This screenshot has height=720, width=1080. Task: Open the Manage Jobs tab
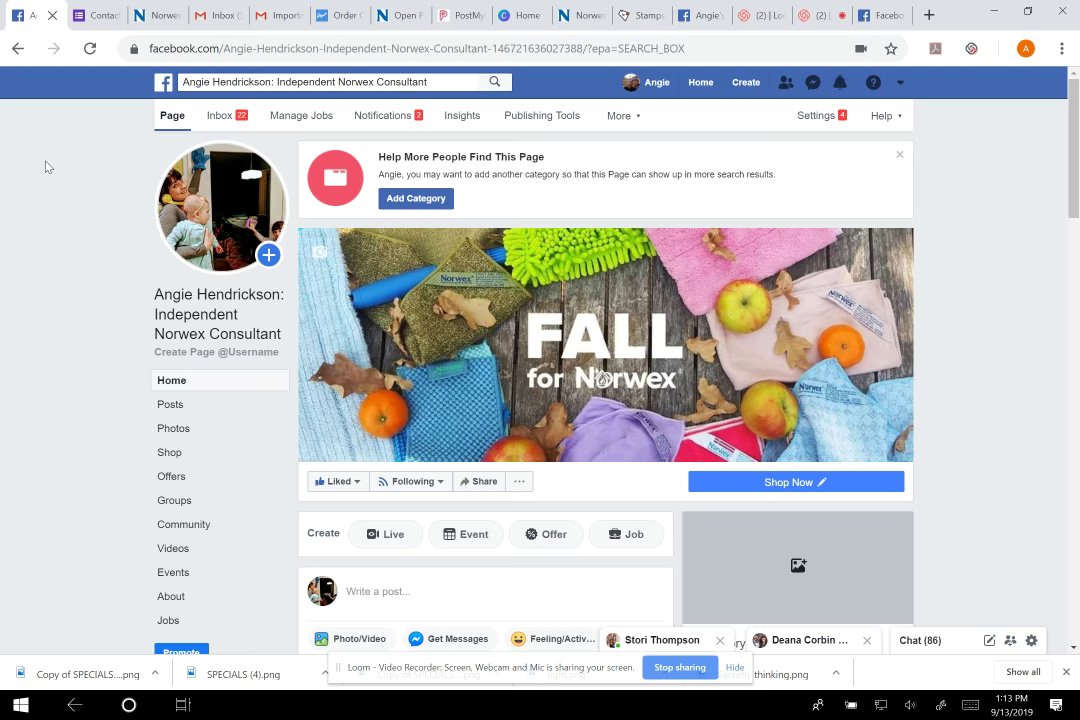tap(301, 116)
